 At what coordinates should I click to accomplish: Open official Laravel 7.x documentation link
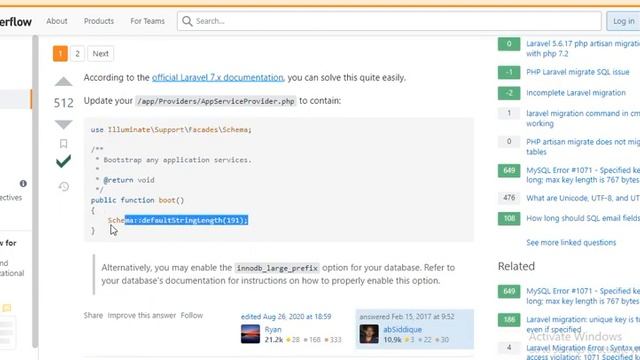(x=218, y=78)
